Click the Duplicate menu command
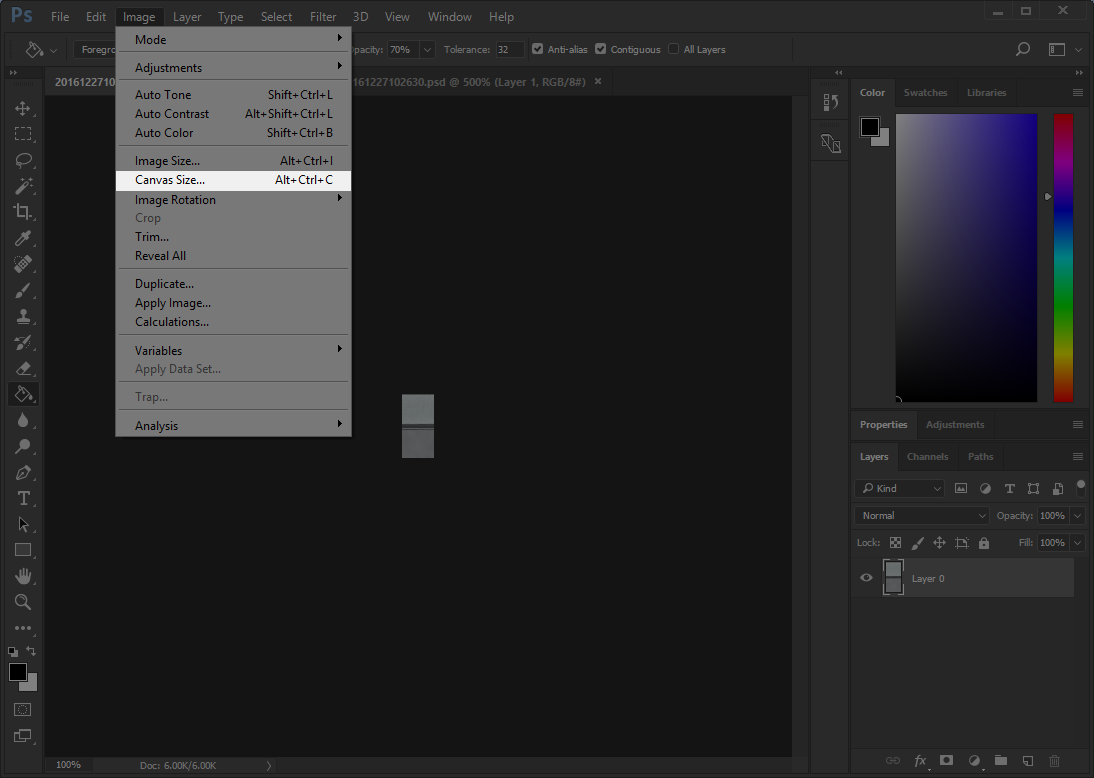The height and width of the screenshot is (778, 1094). point(233,284)
